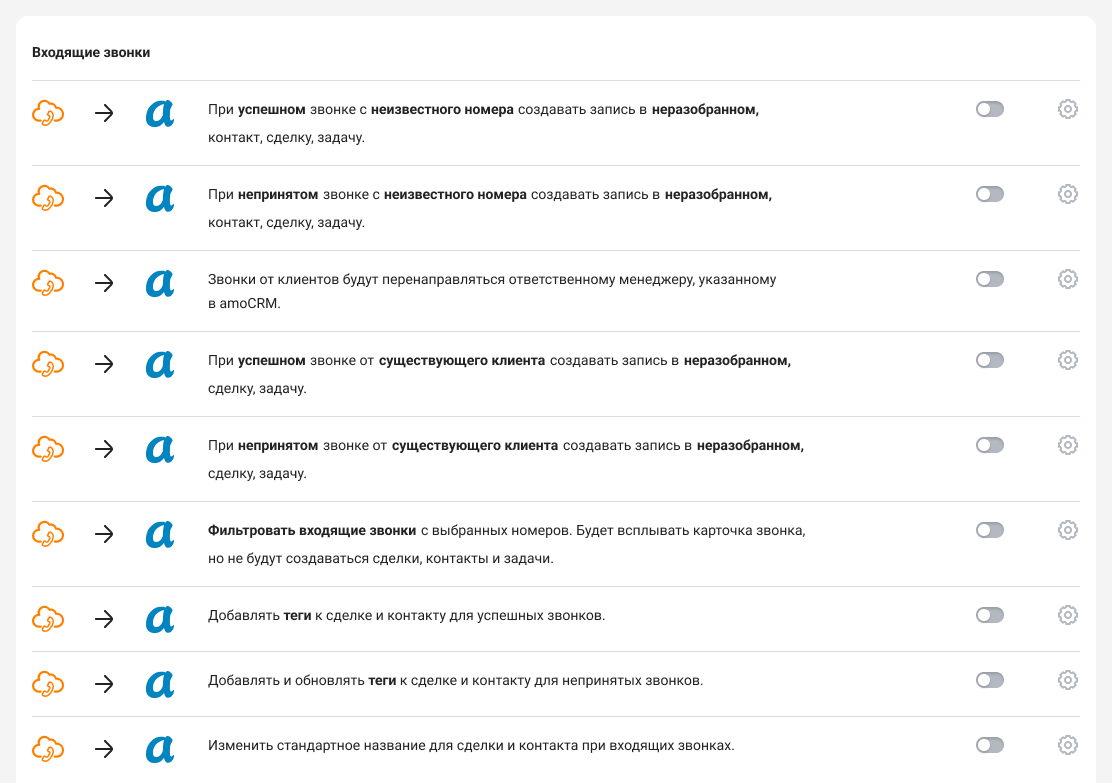Open gear settings for incoming call filter rule
The image size is (1112, 783).
click(1067, 530)
